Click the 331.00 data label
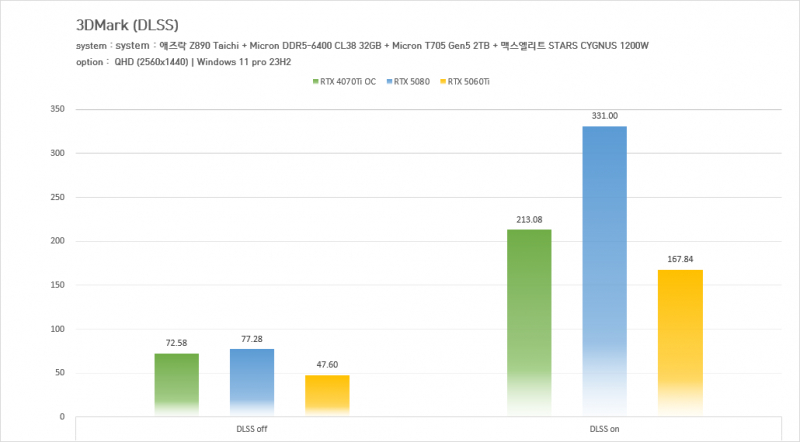Image resolution: width=800 pixels, height=442 pixels. 604,115
